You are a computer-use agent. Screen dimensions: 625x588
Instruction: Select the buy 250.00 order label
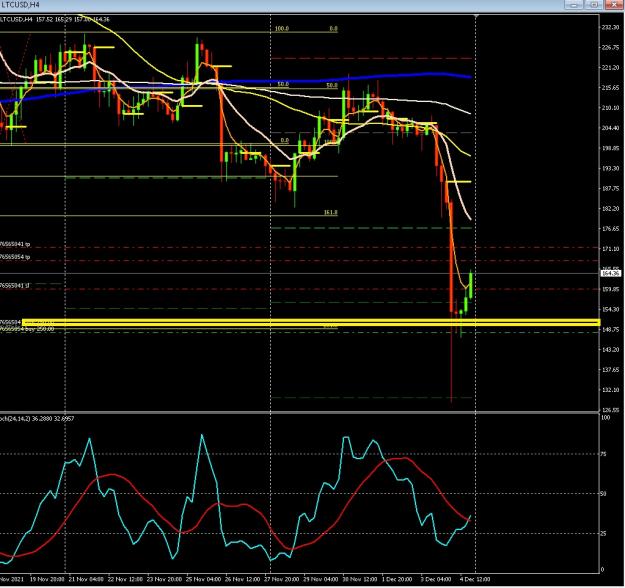[x=27, y=329]
